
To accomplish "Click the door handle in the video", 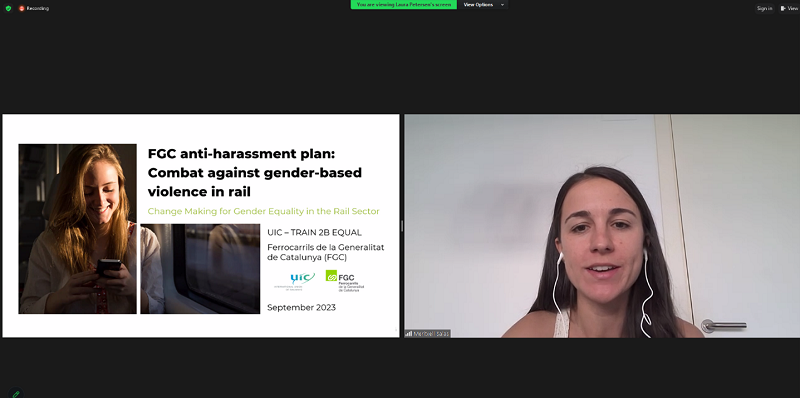I will pyautogui.click(x=723, y=326).
